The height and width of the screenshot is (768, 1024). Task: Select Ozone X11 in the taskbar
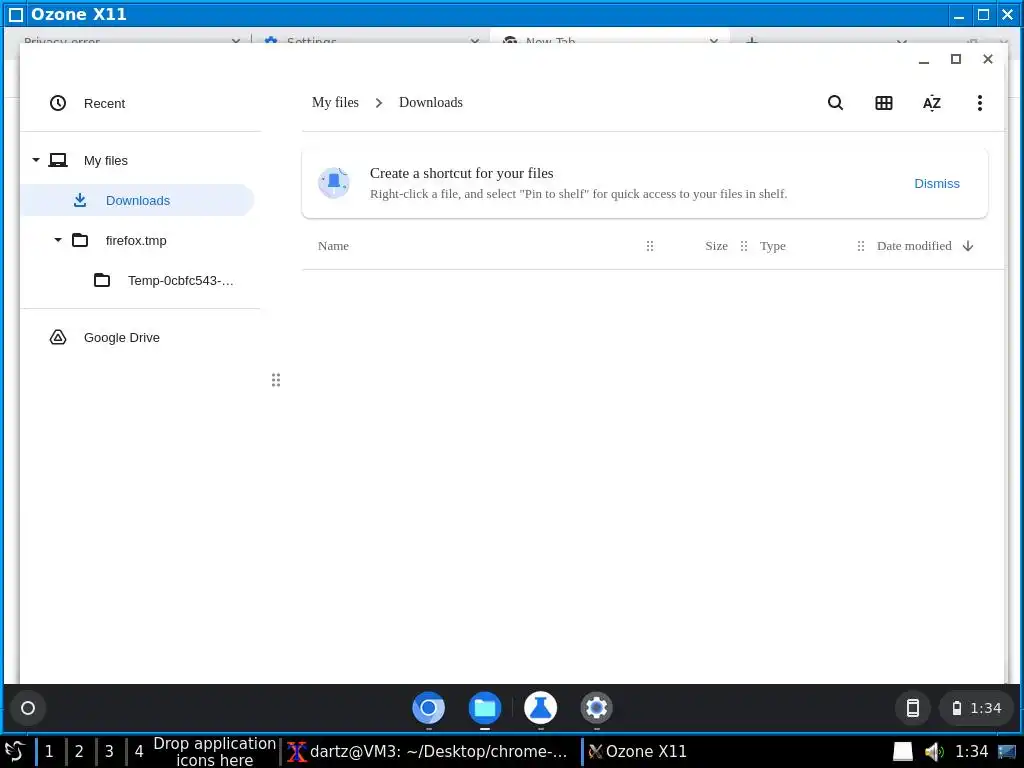click(637, 752)
